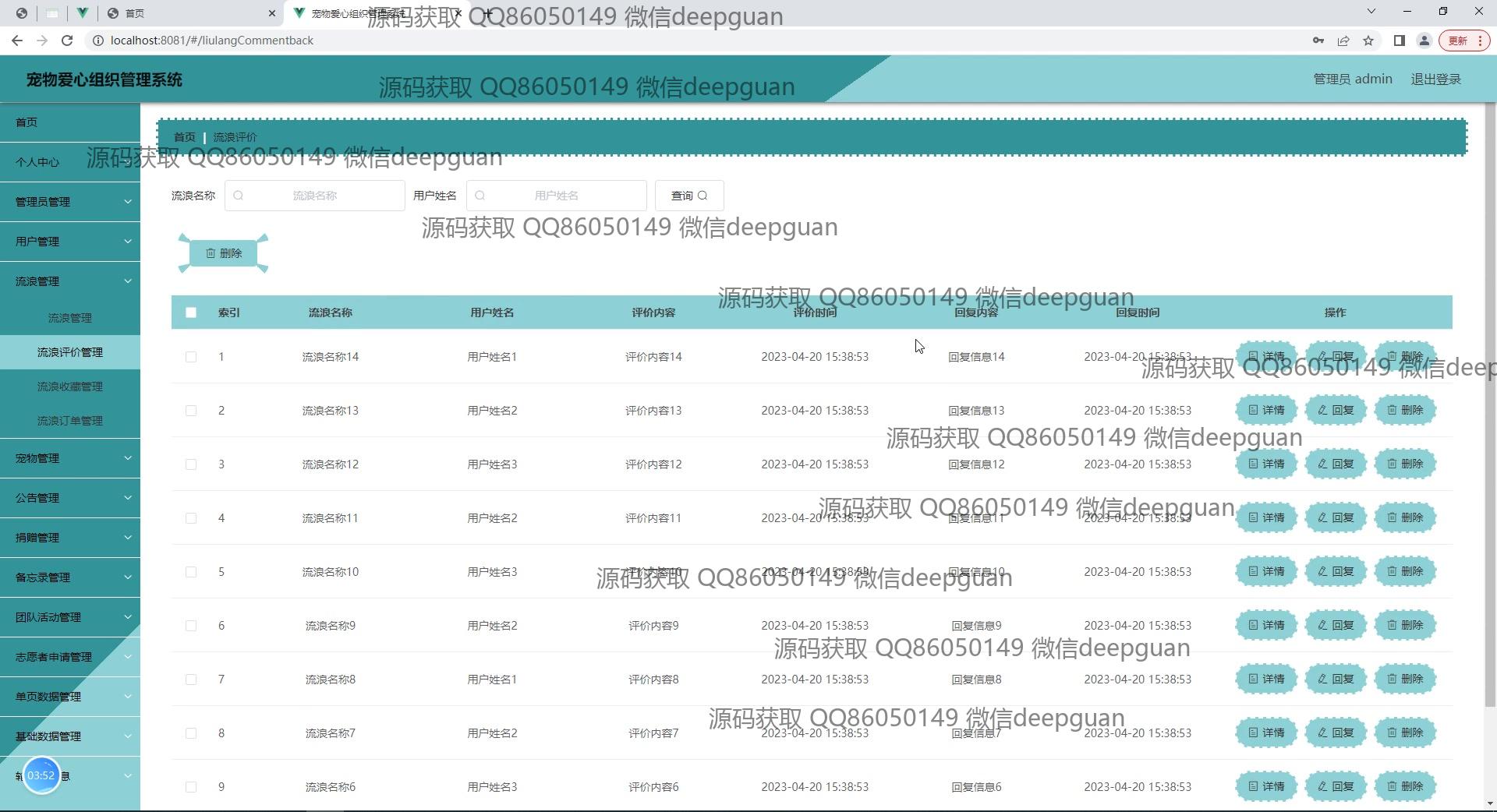1497x812 pixels.
Task: Click the 查询 search button
Action: coord(689,196)
